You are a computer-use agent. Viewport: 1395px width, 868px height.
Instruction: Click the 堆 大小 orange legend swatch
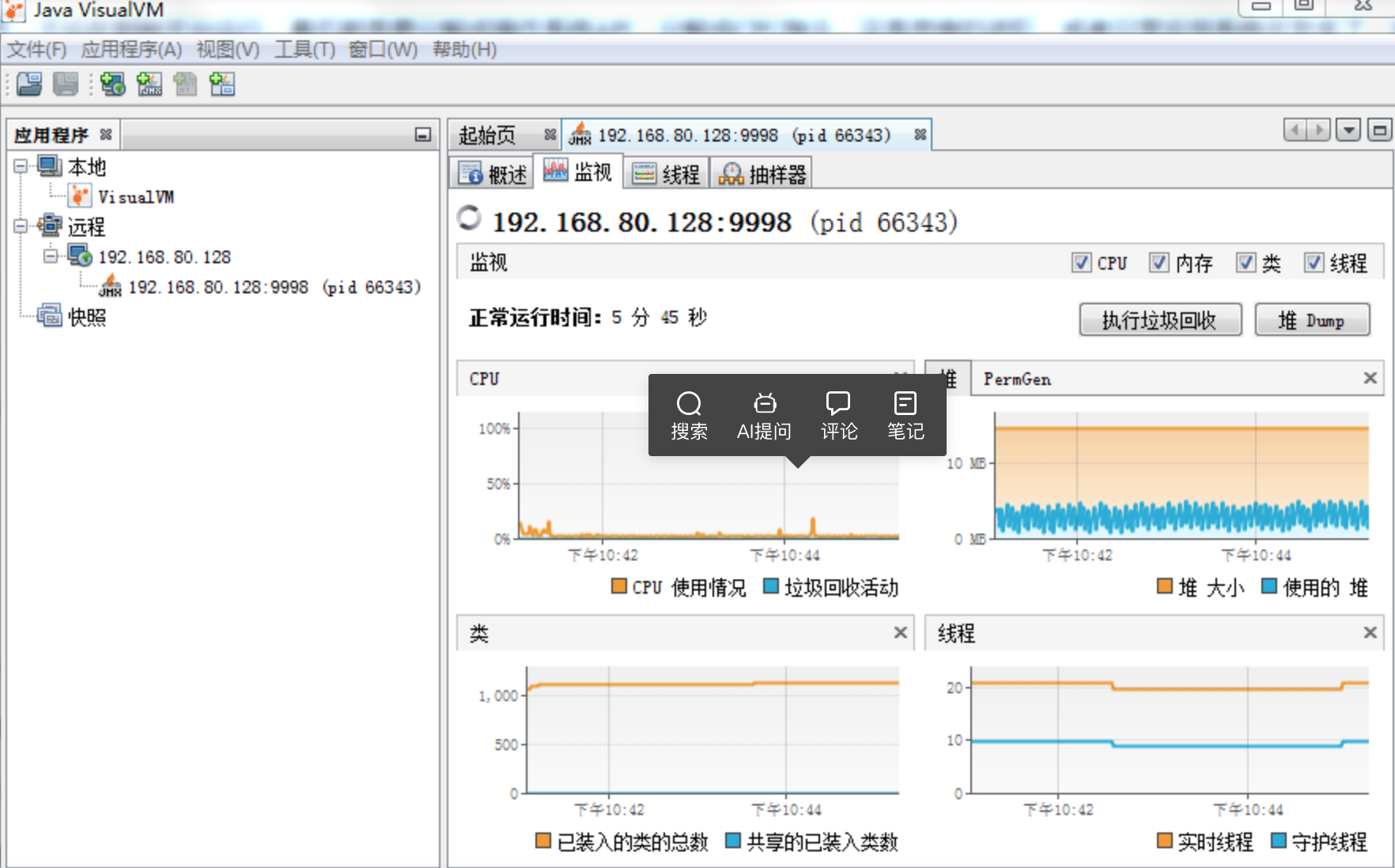(x=1164, y=587)
